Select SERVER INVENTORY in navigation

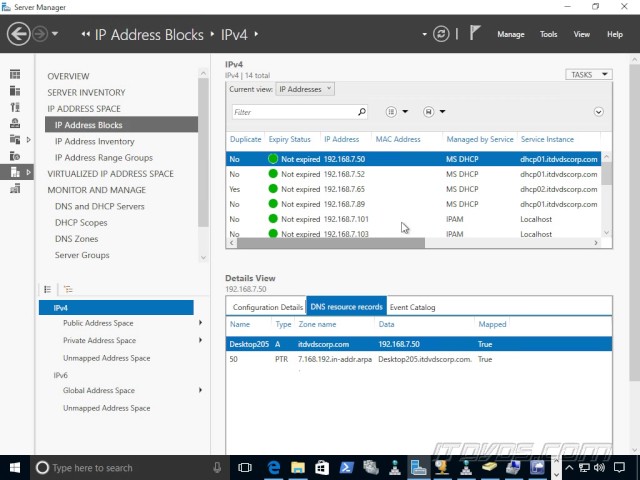click(x=86, y=93)
